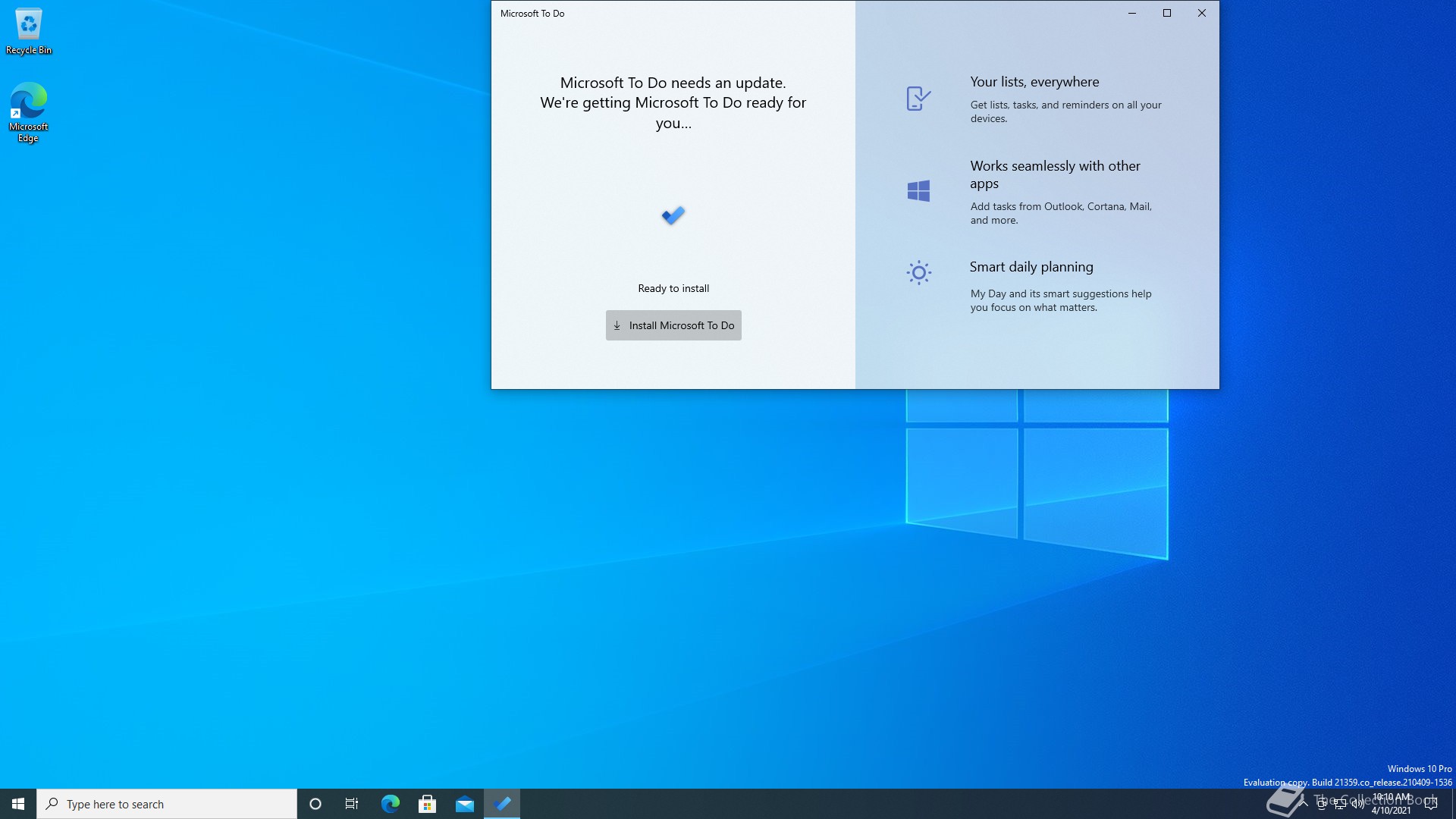1456x819 pixels.
Task: Open the Mail app from the taskbar
Action: point(465,804)
